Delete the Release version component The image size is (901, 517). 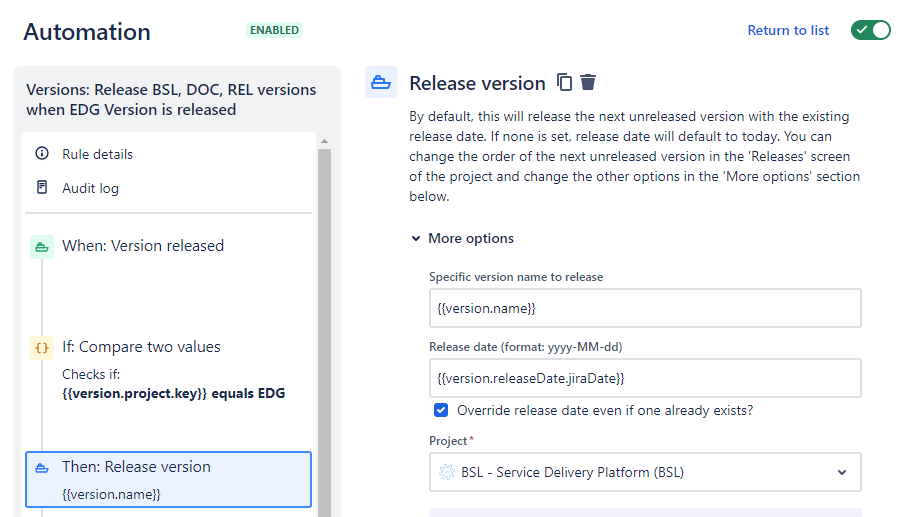(588, 83)
